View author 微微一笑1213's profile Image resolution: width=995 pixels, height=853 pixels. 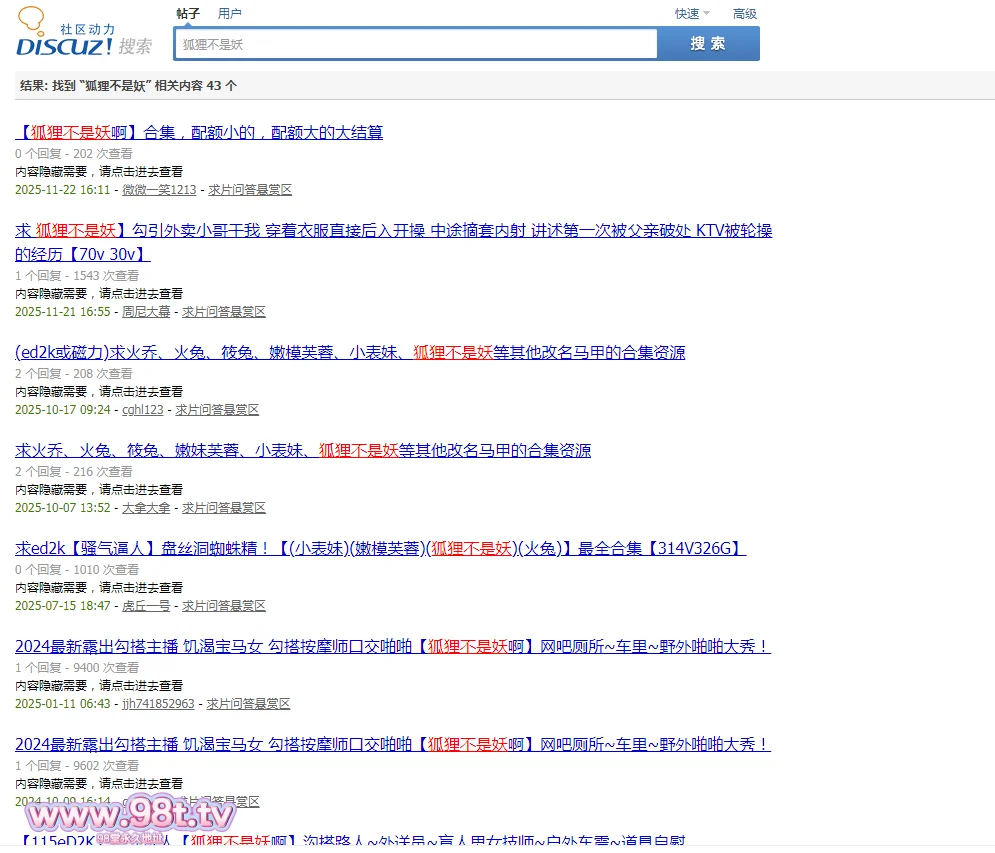tap(159, 190)
